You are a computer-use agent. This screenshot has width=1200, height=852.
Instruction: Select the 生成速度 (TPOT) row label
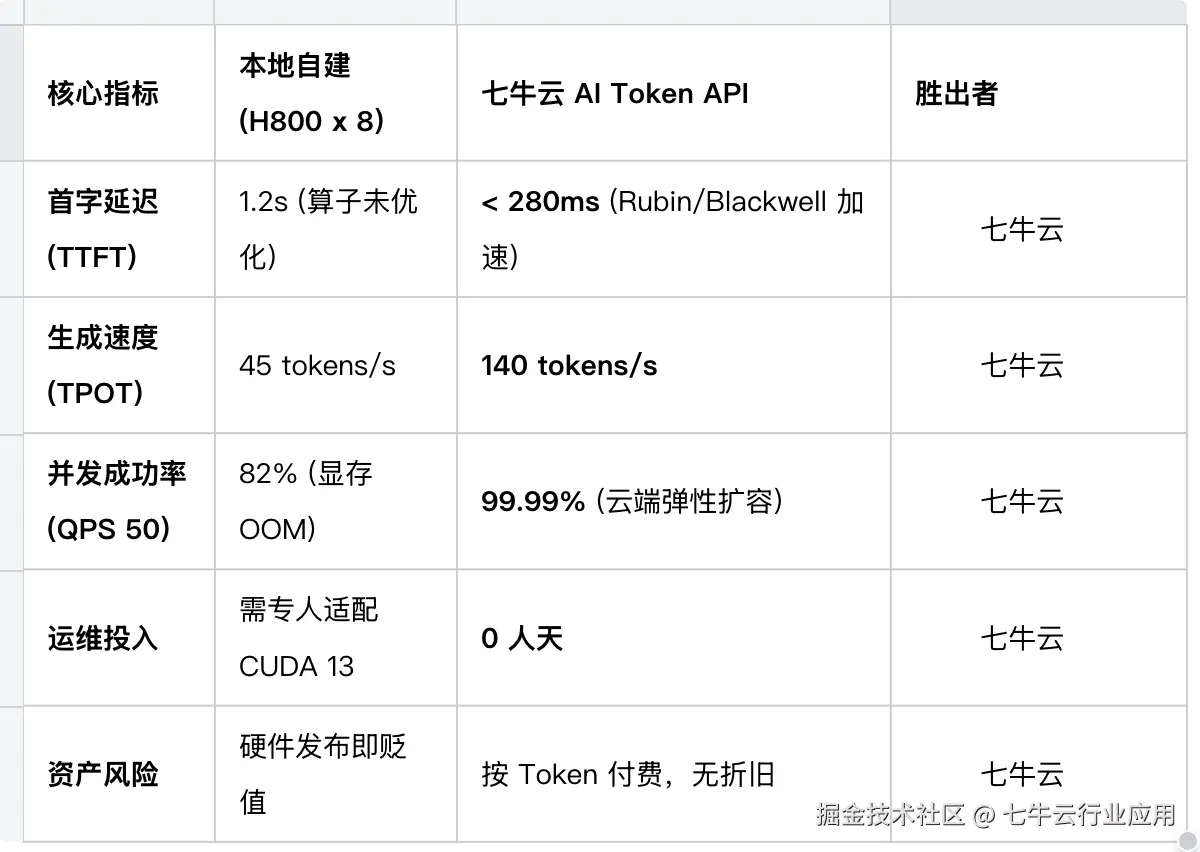click(x=103, y=365)
